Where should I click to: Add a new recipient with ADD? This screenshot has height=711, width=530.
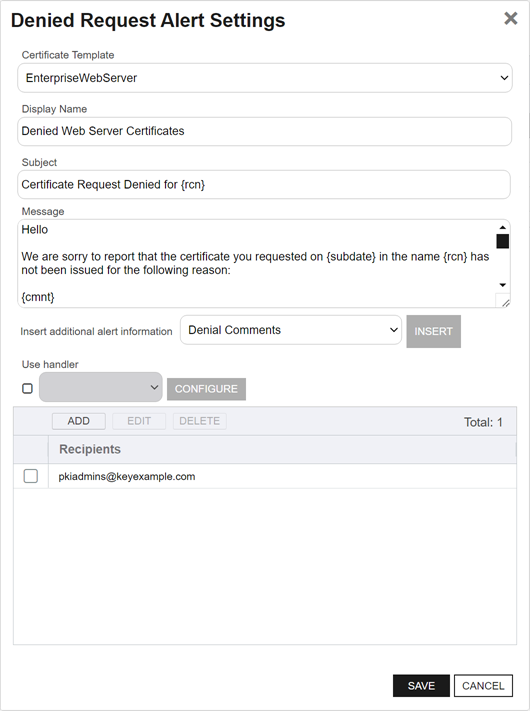pos(79,421)
